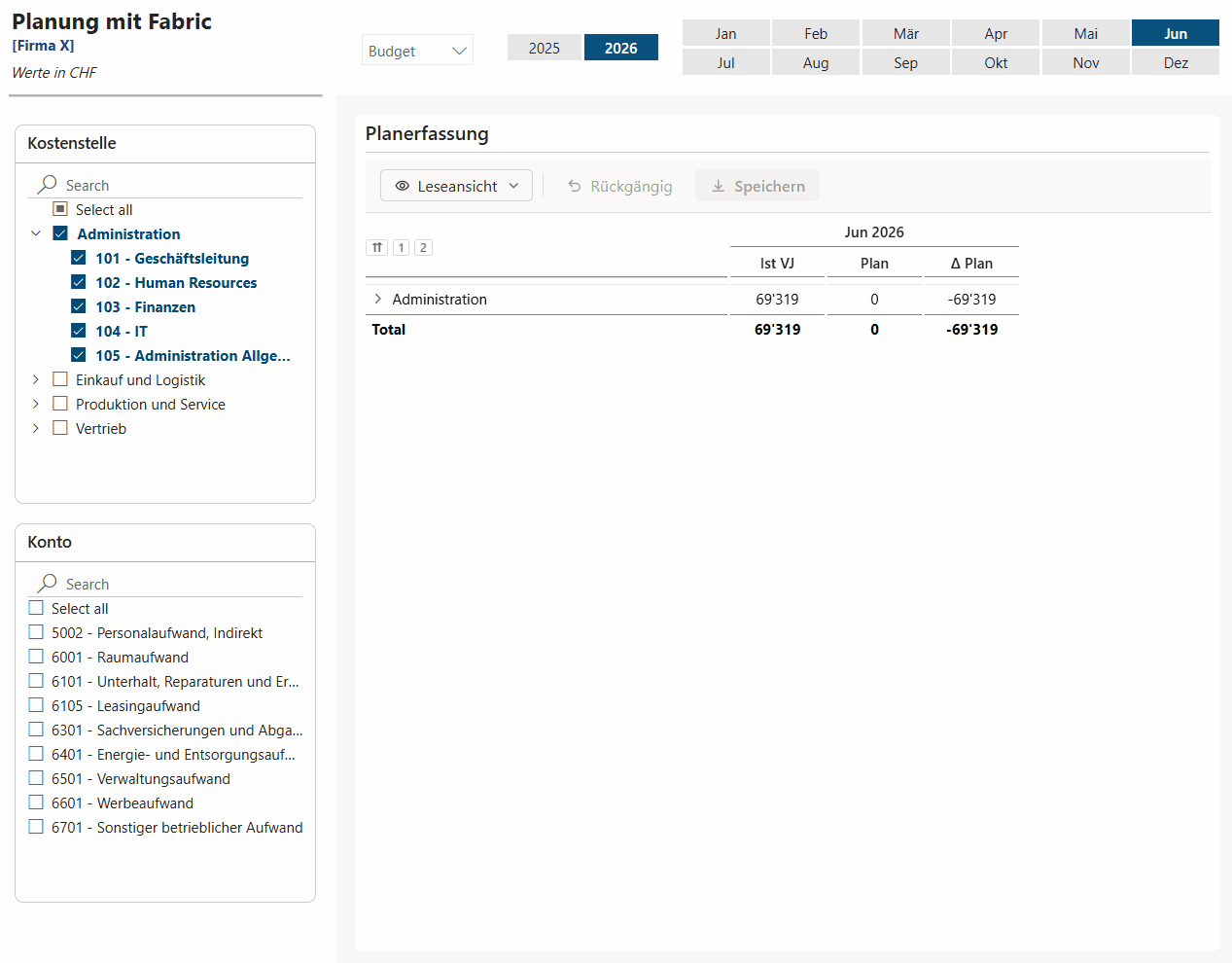Collapse the Administration tree node

(x=36, y=233)
